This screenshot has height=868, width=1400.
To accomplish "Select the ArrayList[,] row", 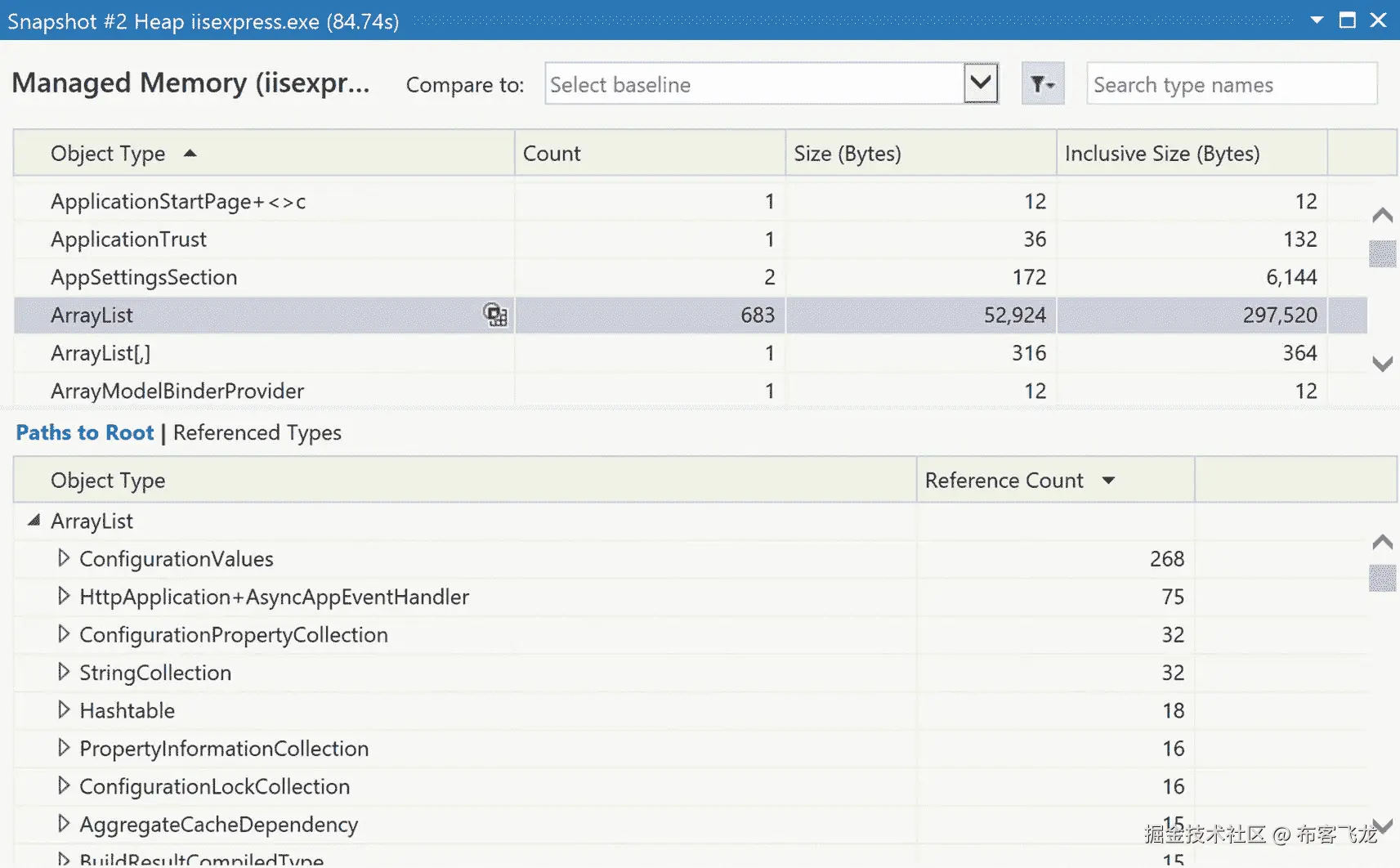I will [691, 352].
